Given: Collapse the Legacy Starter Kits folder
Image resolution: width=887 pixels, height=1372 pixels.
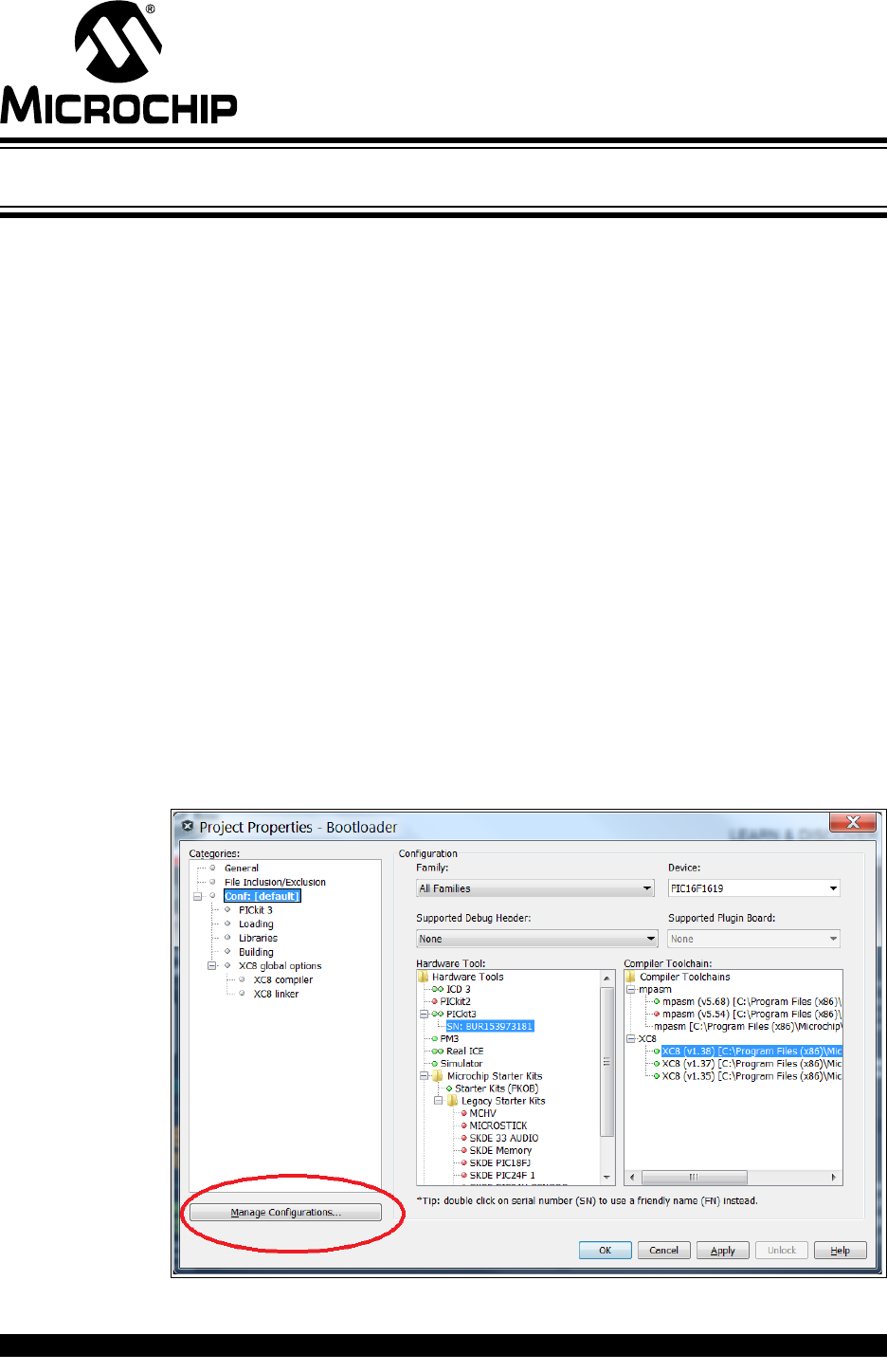Looking at the screenshot, I should pyautogui.click(x=439, y=1101).
